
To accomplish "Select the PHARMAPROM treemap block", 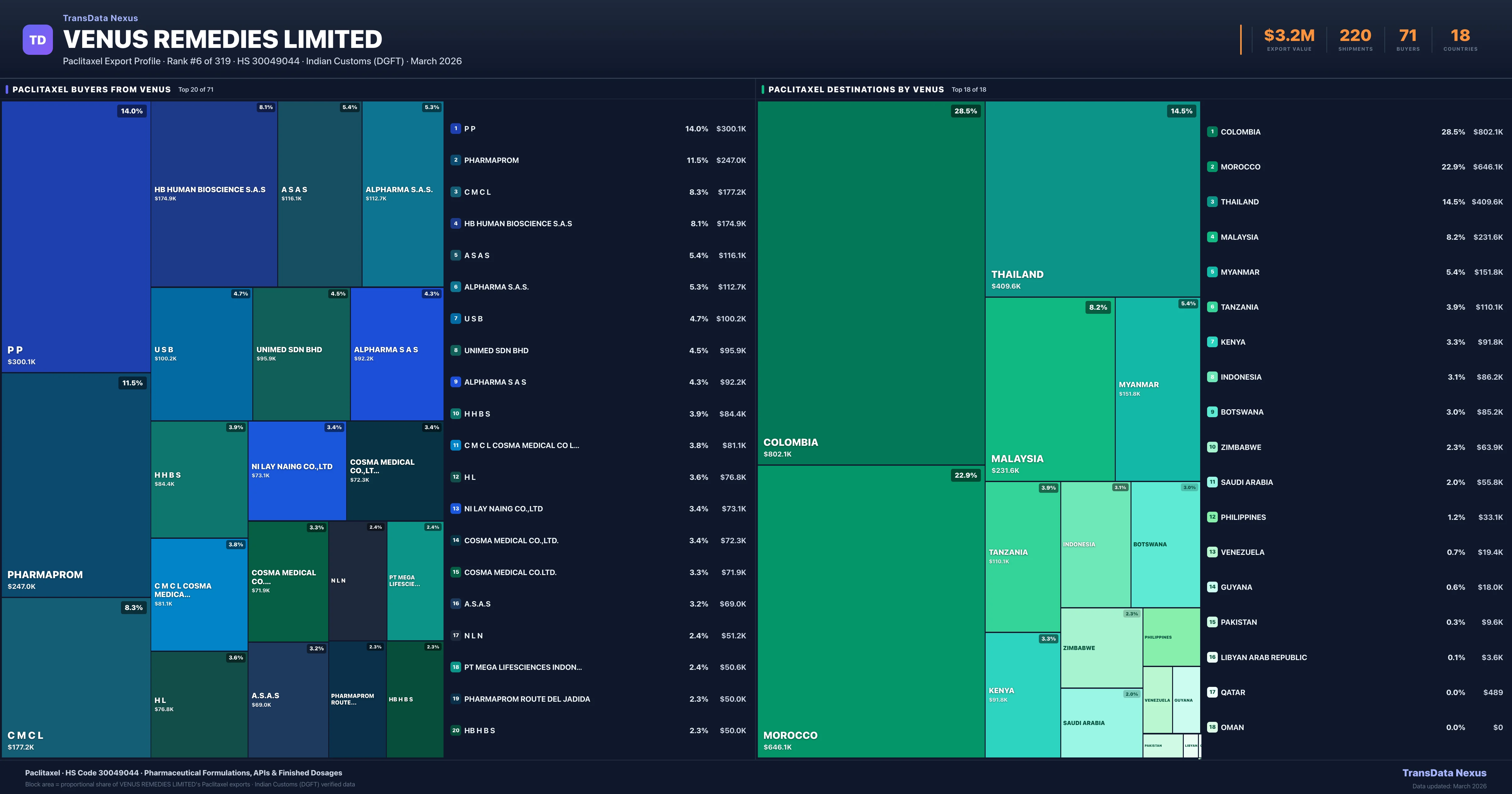I will pos(76,485).
